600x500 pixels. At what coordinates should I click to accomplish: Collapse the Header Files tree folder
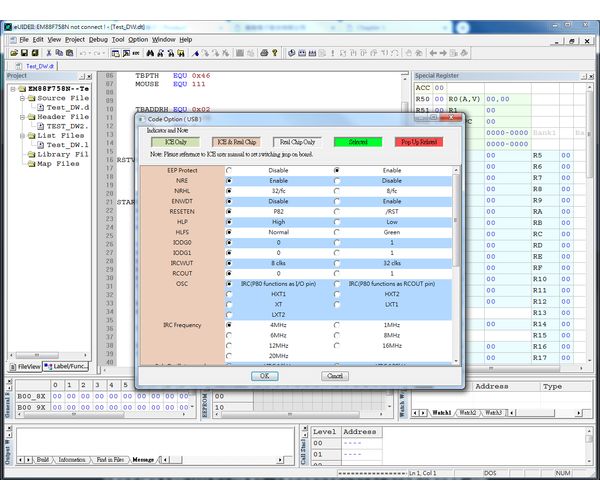22,116
